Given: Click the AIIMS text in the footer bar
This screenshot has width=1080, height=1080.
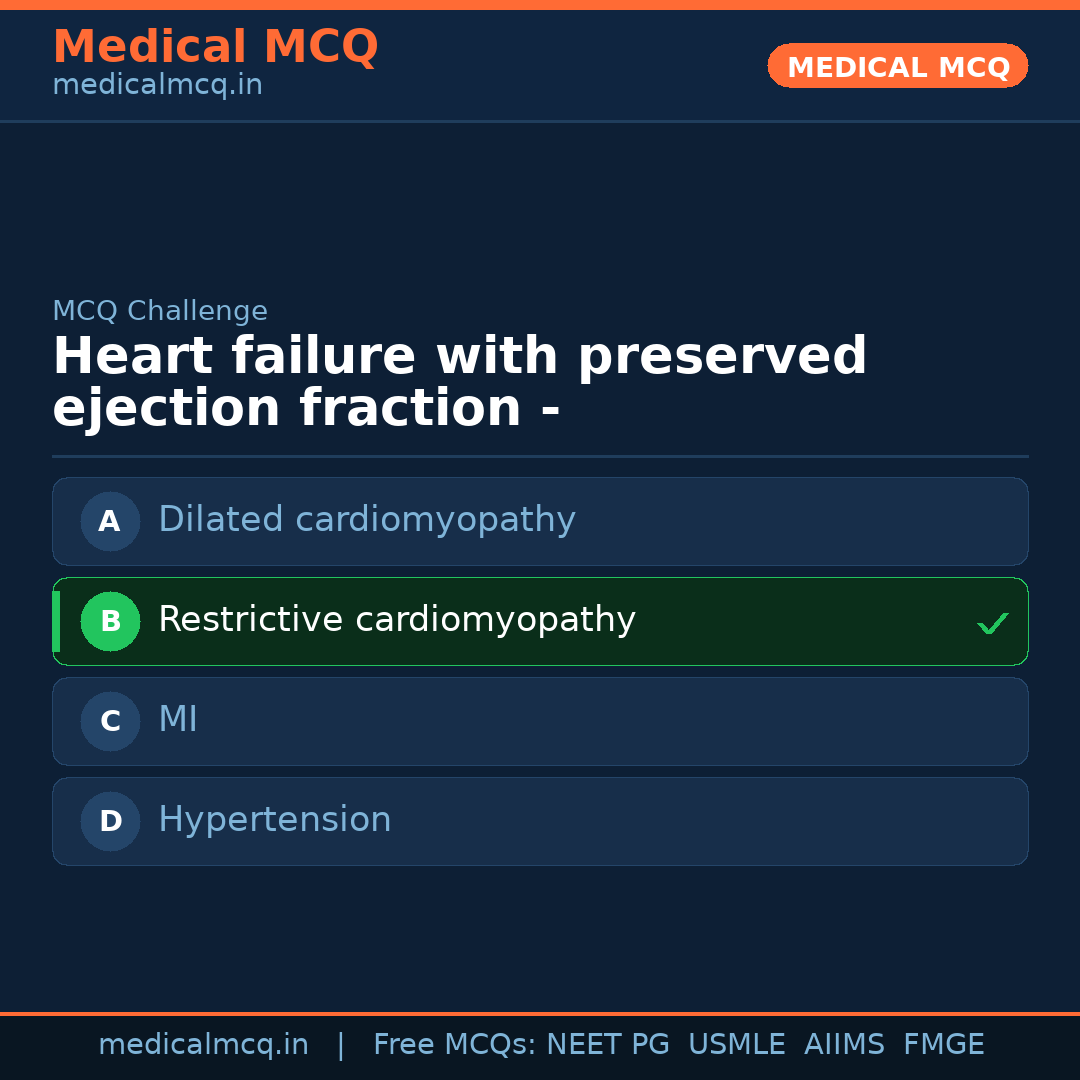Looking at the screenshot, I should point(845,1044).
